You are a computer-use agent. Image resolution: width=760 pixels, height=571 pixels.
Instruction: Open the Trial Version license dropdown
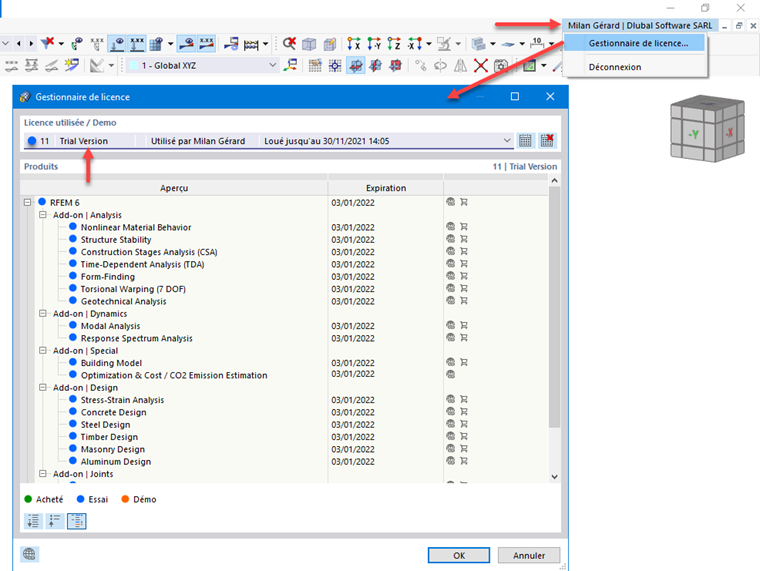click(x=507, y=141)
